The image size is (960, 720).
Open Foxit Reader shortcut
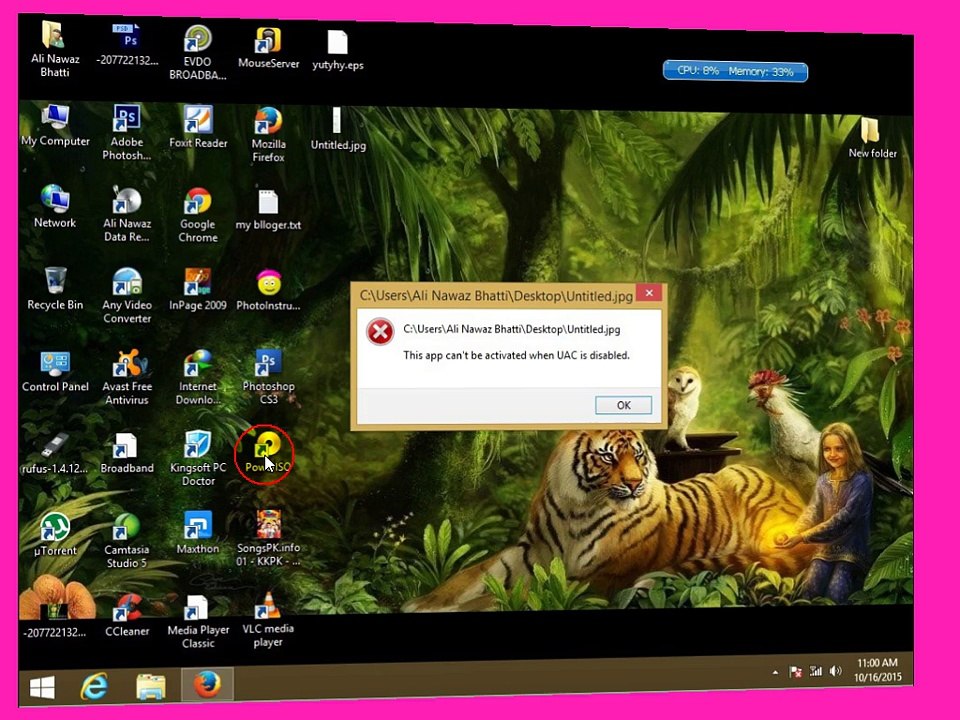point(198,127)
